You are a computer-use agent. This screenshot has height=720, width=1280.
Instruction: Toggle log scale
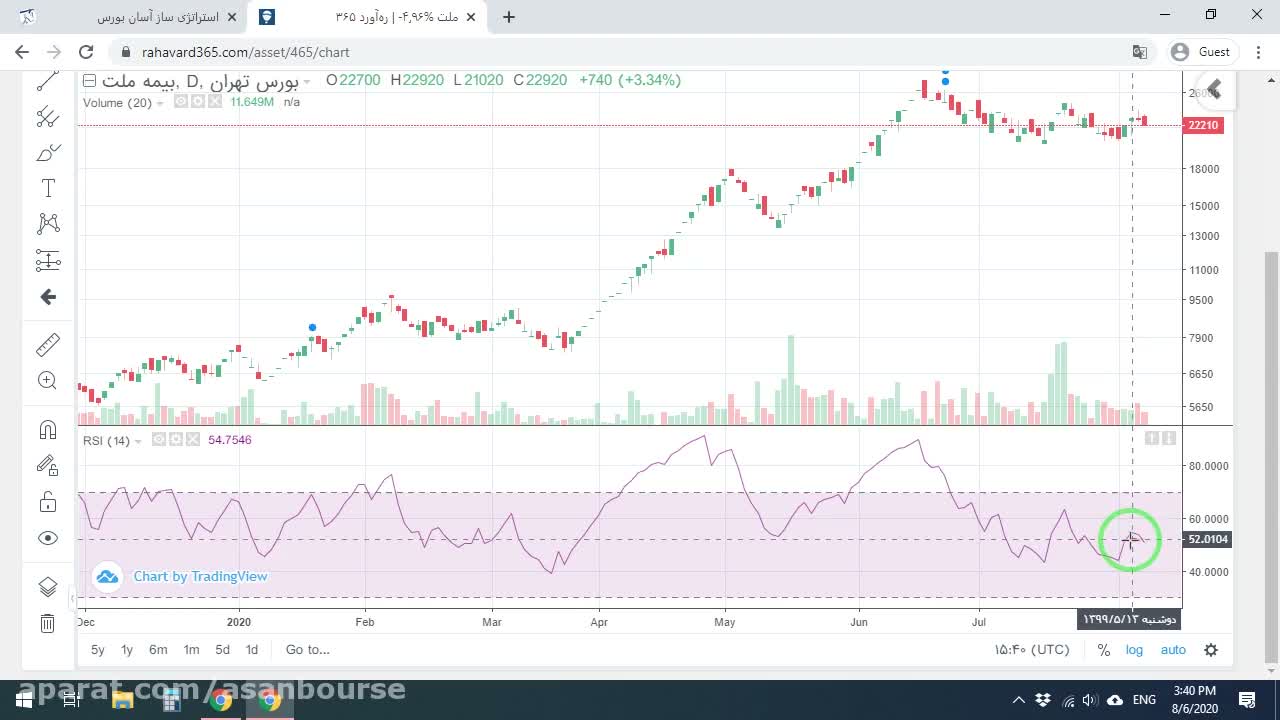pos(1134,650)
